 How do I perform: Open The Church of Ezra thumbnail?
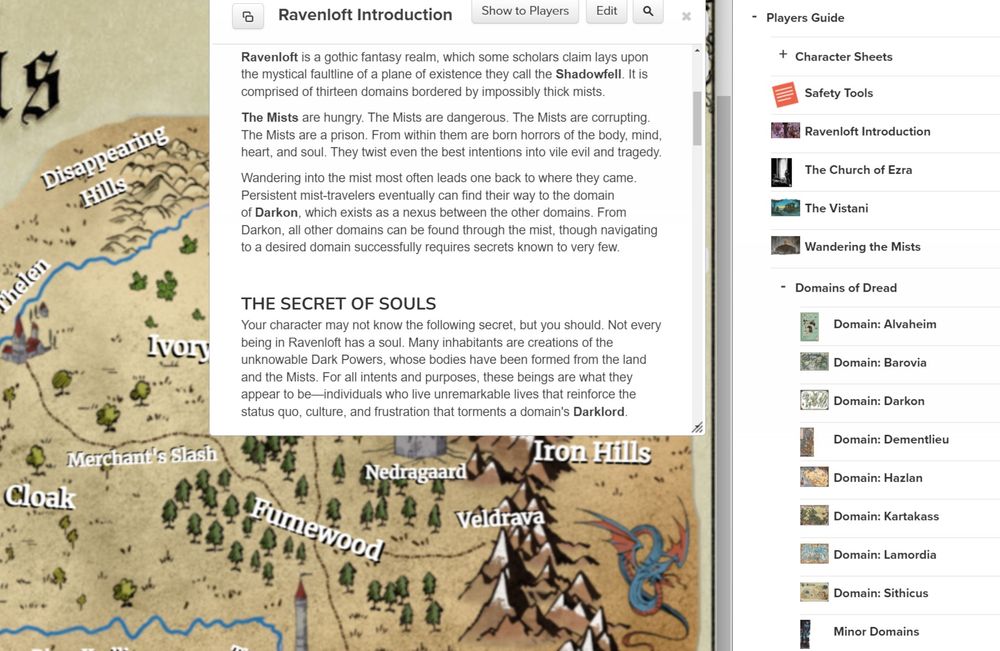[x=781, y=172]
